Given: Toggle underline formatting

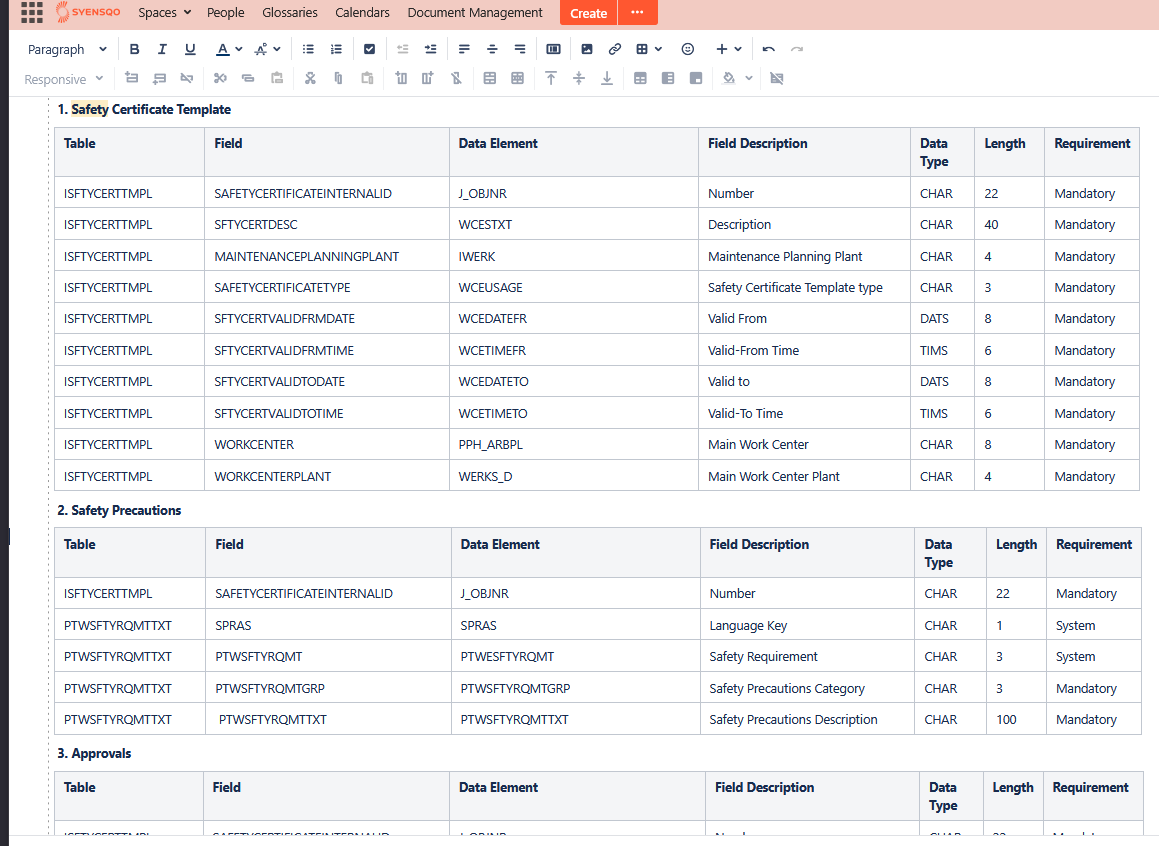Looking at the screenshot, I should (x=190, y=49).
